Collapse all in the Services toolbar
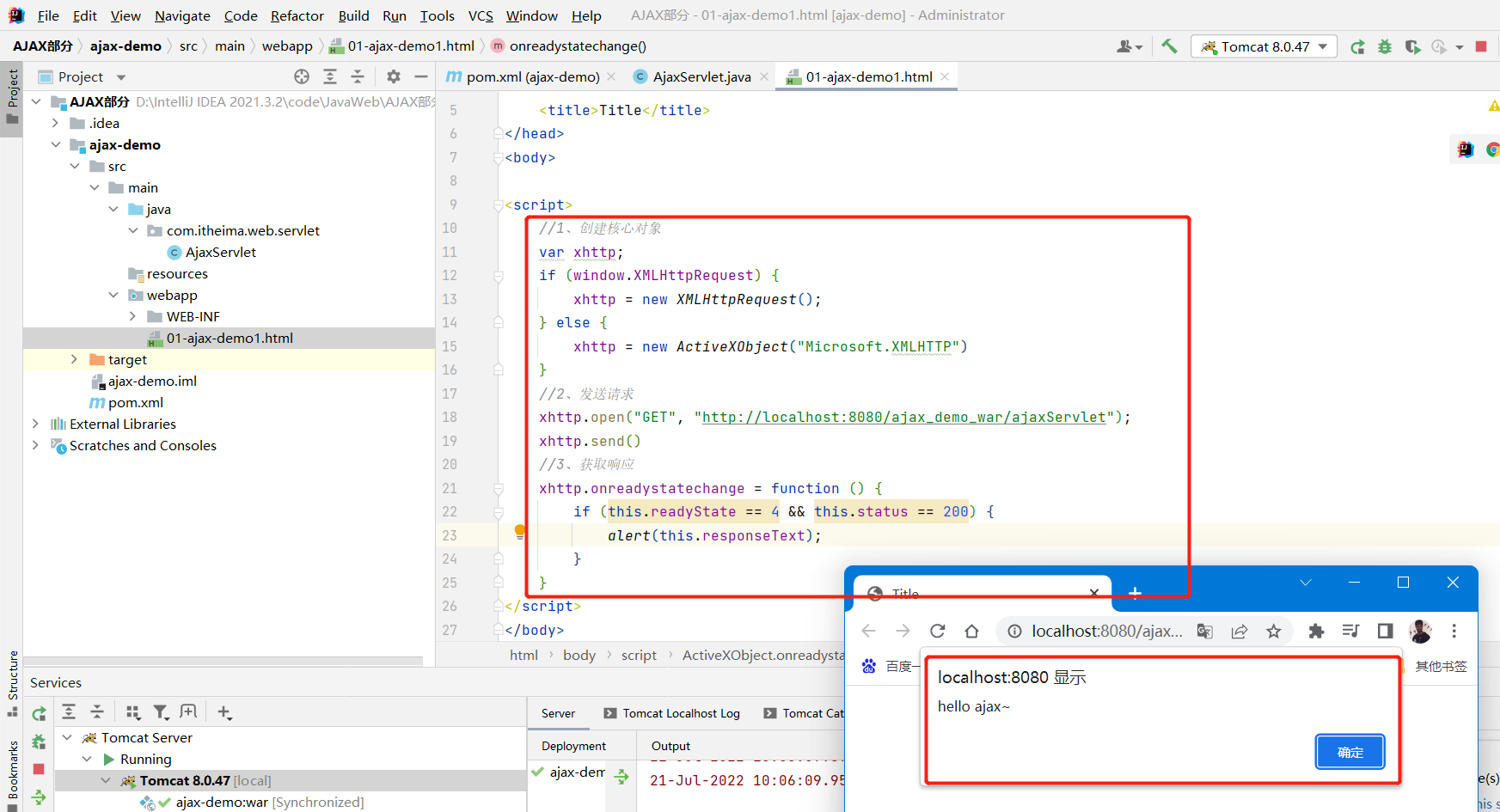Screen dimensions: 1500x812 tap(97, 711)
